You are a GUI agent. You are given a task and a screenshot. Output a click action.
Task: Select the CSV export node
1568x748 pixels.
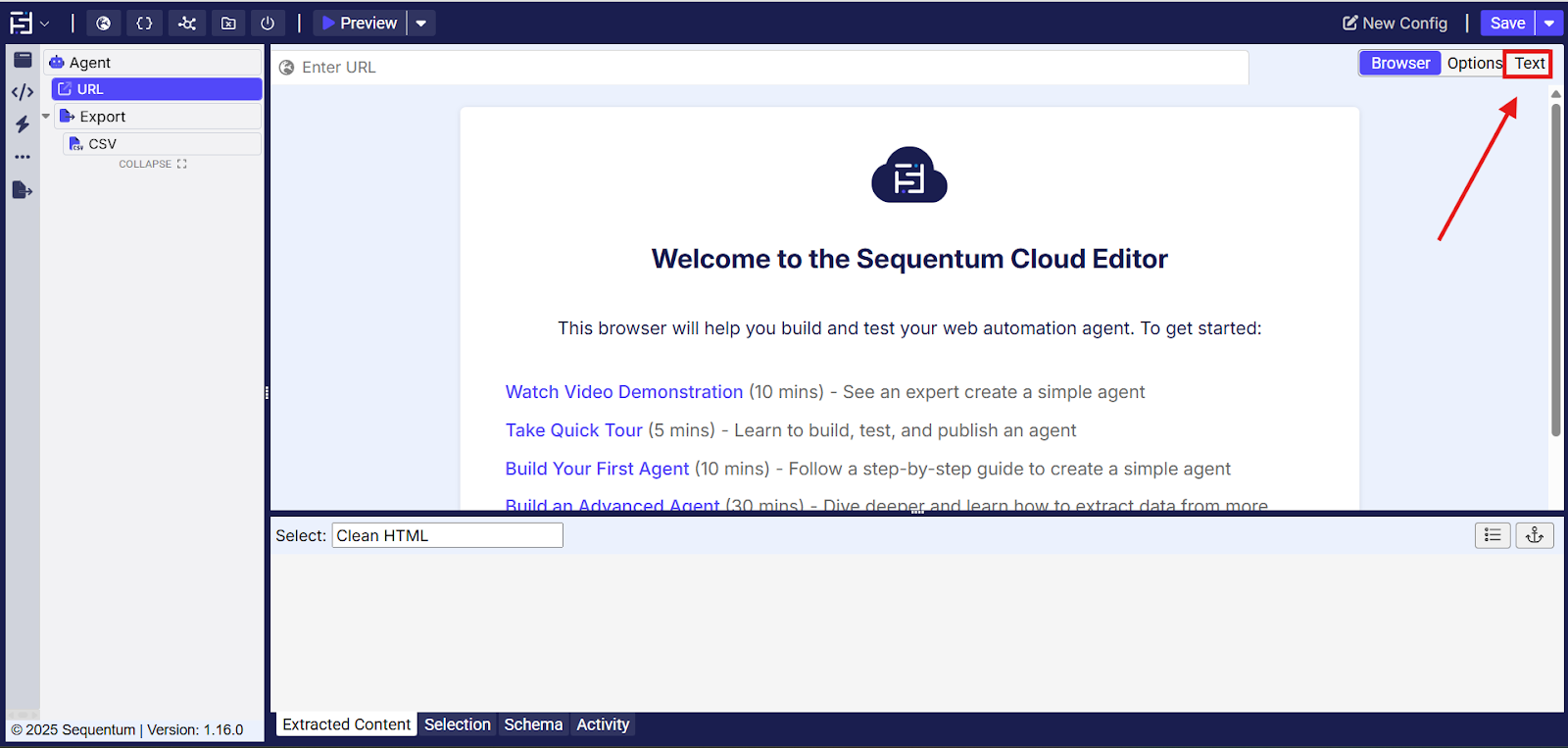pos(163,144)
